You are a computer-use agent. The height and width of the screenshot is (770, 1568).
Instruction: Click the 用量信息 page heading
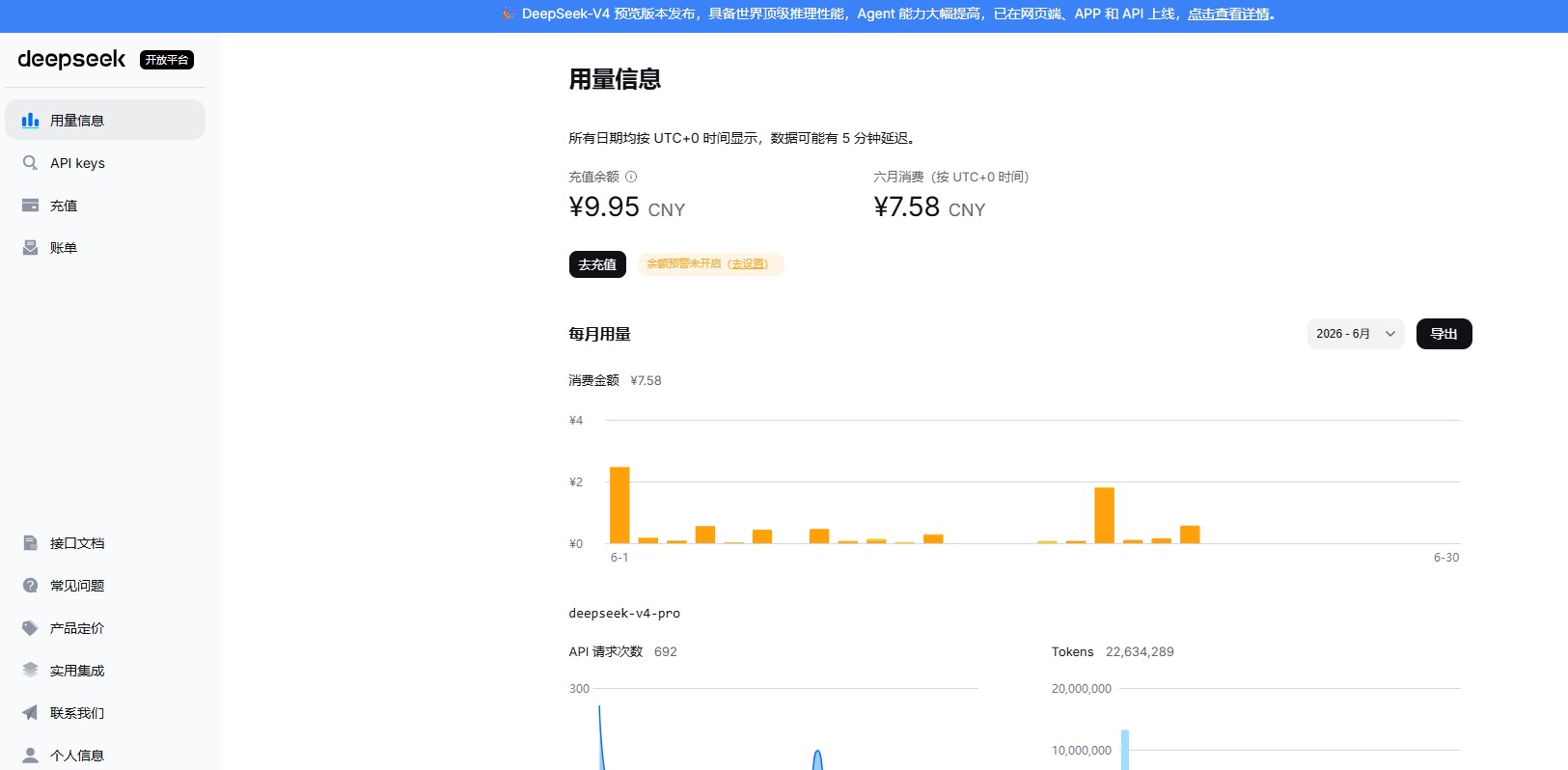click(x=615, y=79)
